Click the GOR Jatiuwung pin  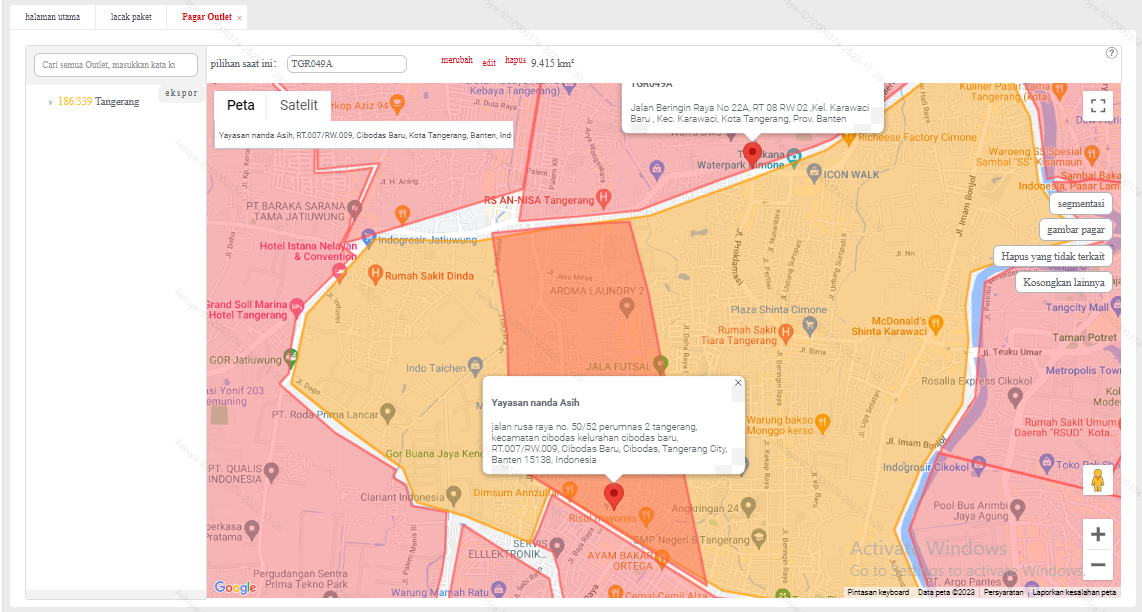(x=291, y=358)
